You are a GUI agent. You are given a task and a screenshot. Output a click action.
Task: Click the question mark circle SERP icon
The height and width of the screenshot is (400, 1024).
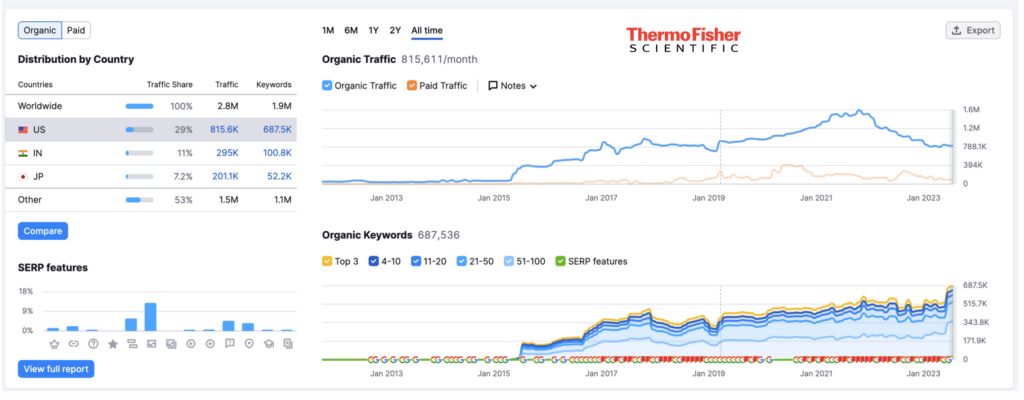[93, 344]
